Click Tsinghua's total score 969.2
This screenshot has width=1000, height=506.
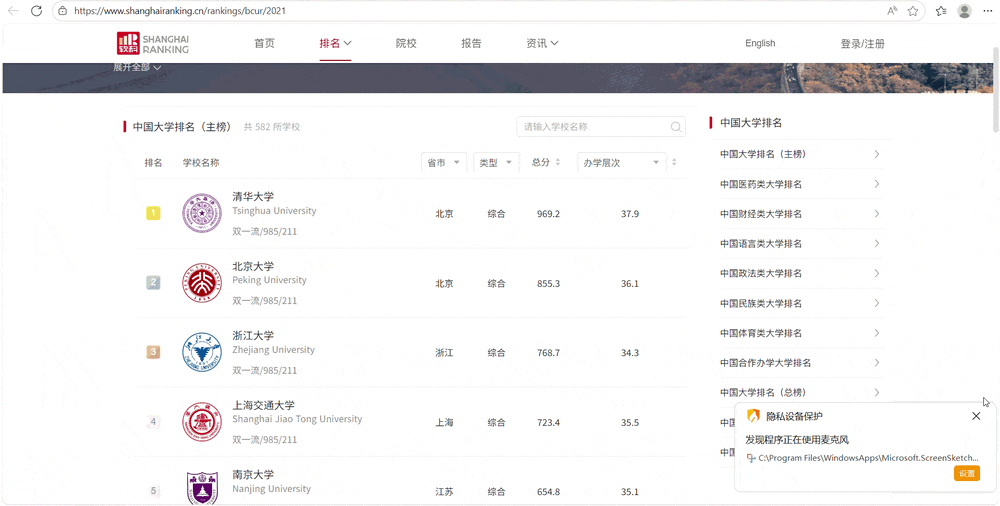[x=548, y=214]
